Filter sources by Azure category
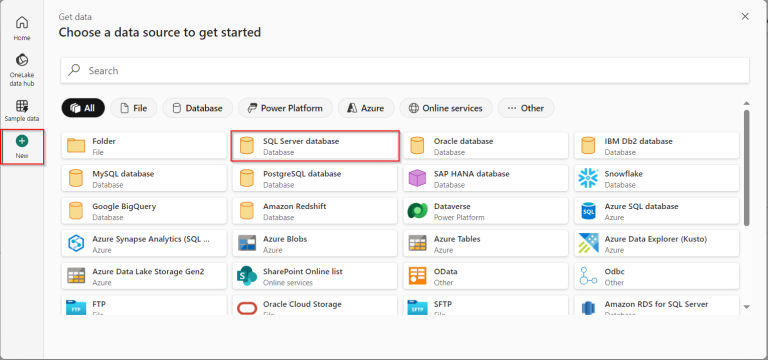This screenshot has height=360, width=768. pos(366,108)
